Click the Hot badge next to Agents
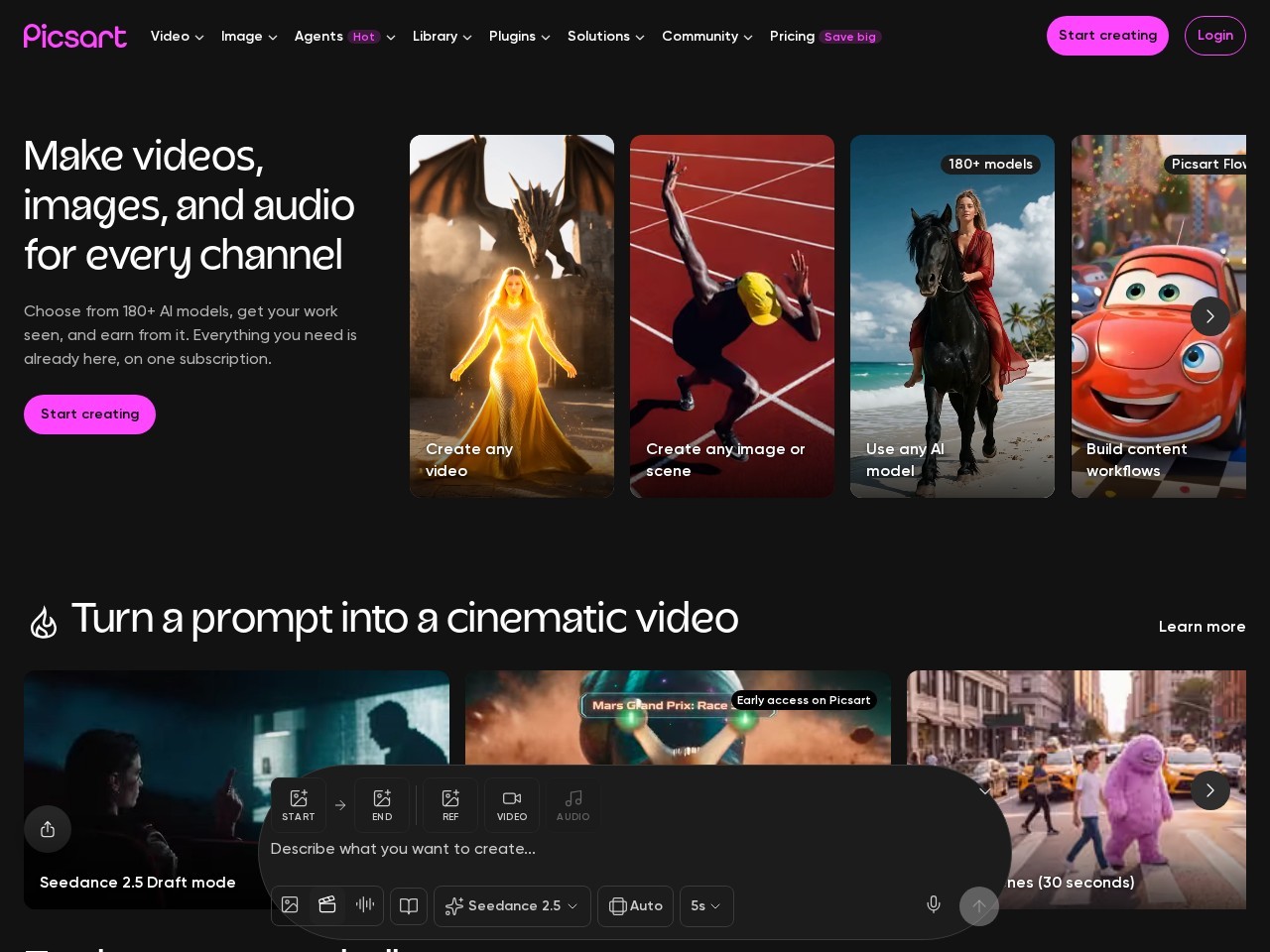The width and height of the screenshot is (1270, 952). pos(364,37)
